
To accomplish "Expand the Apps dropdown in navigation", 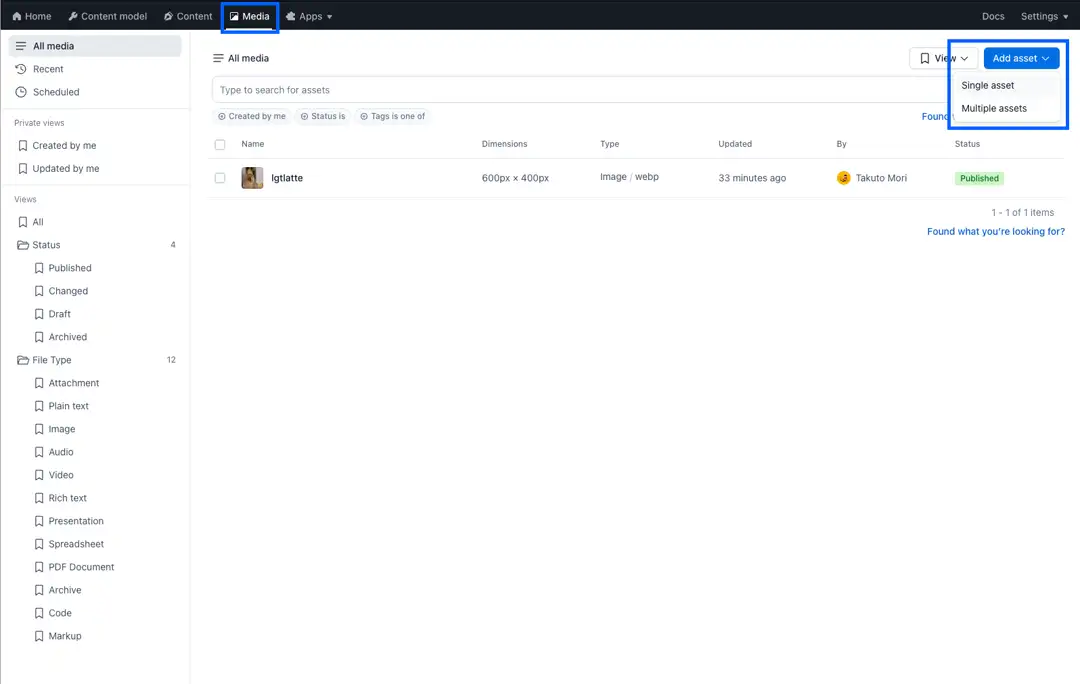I will 309,16.
